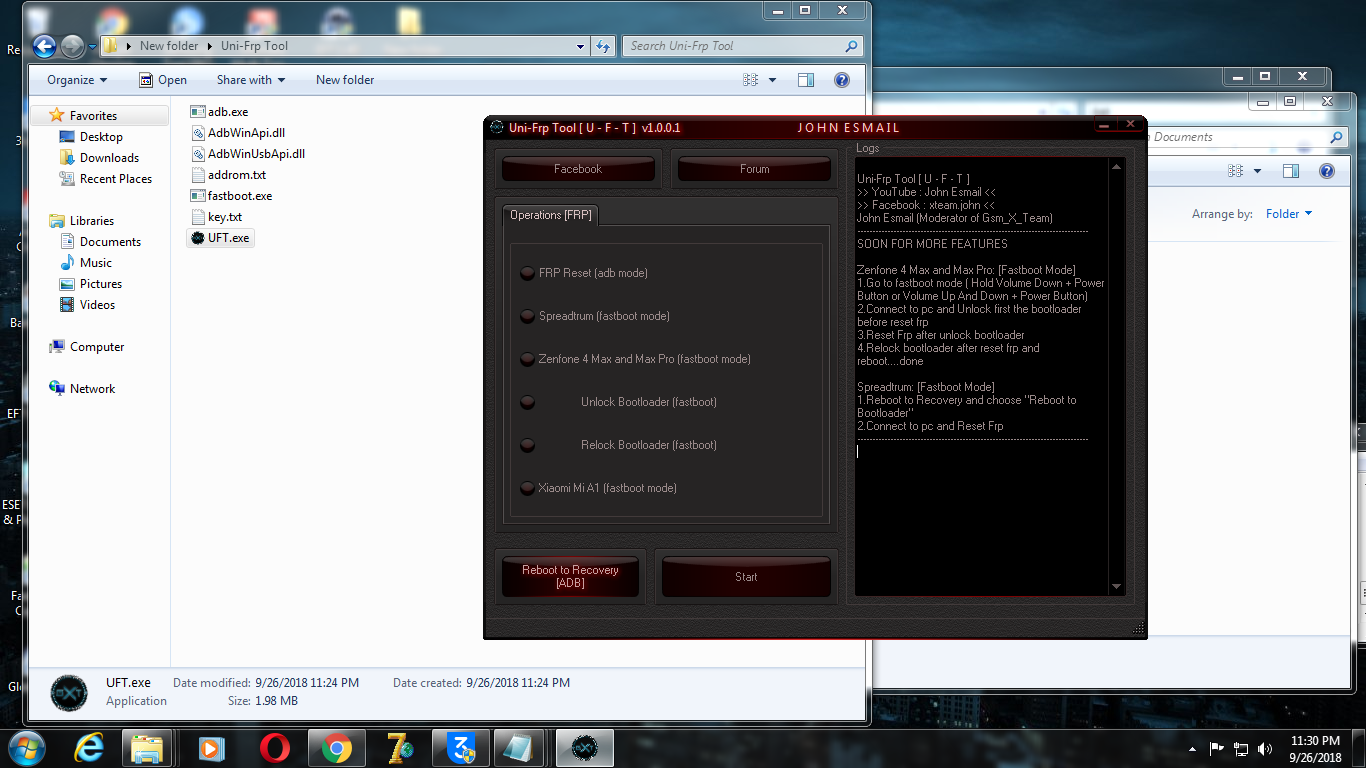Toggle the preview pane icon
Viewport: 1366px width, 768px height.
coord(806,80)
